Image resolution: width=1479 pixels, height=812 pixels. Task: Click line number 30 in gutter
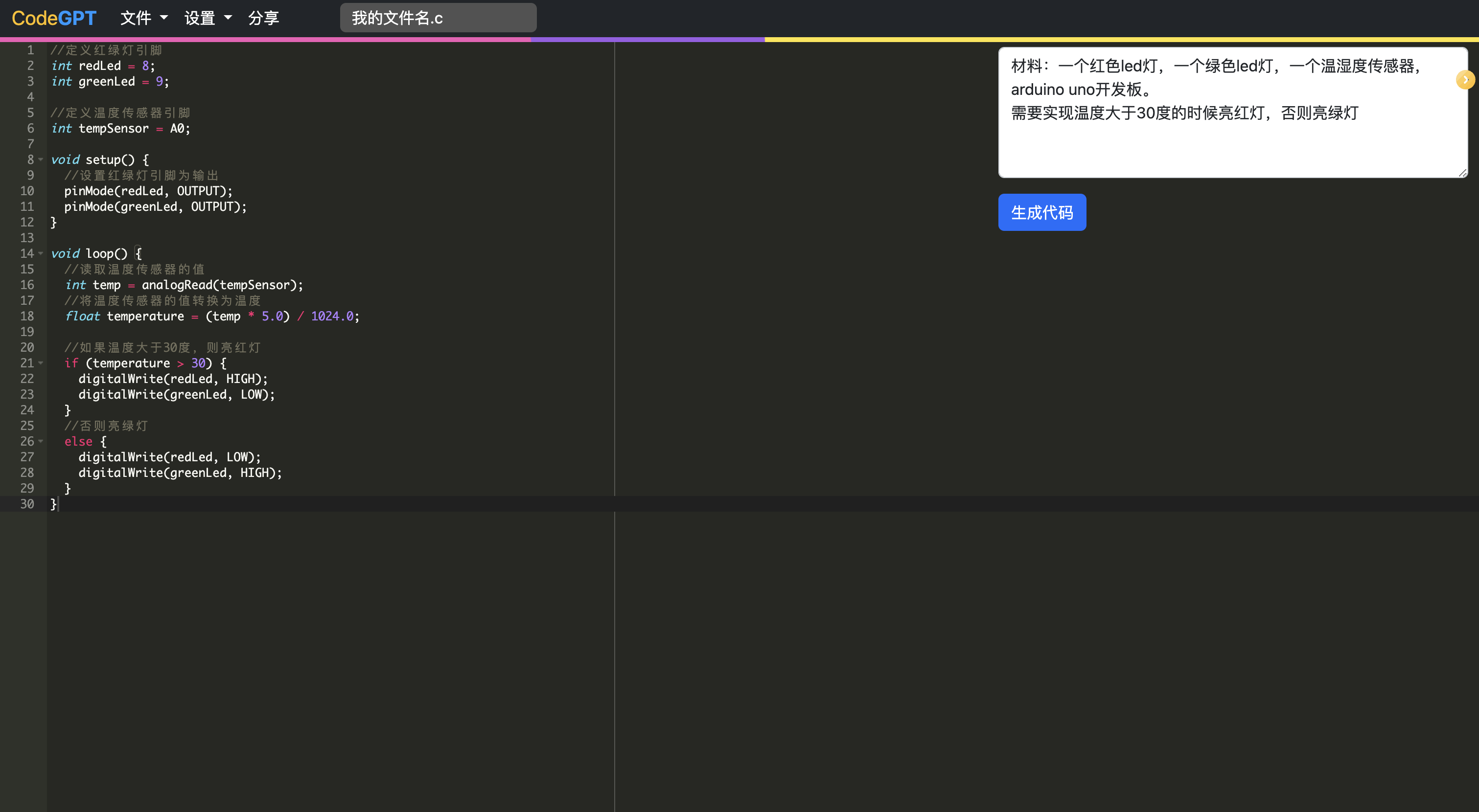pos(27,504)
